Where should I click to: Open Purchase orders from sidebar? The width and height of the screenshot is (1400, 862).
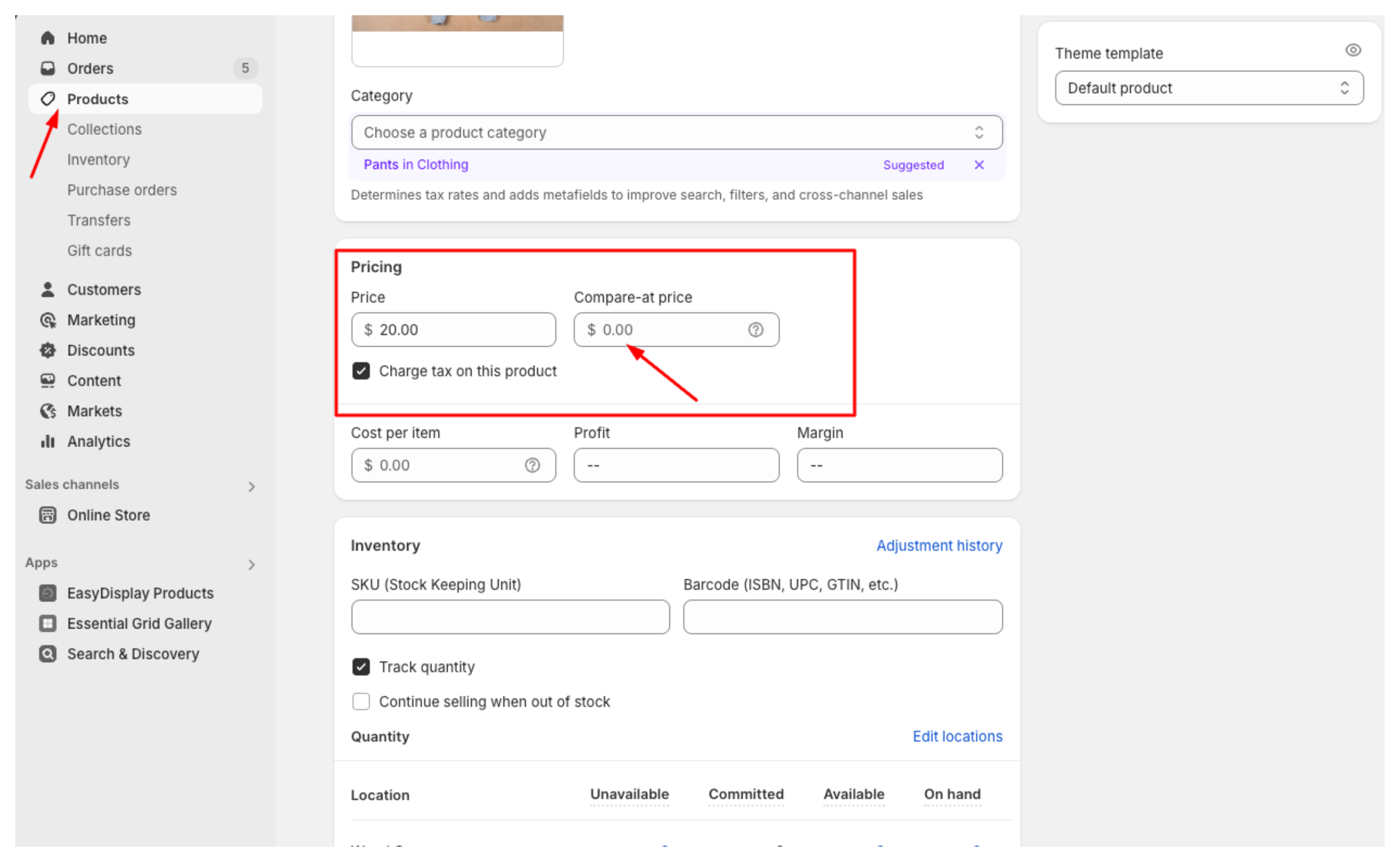coord(122,190)
